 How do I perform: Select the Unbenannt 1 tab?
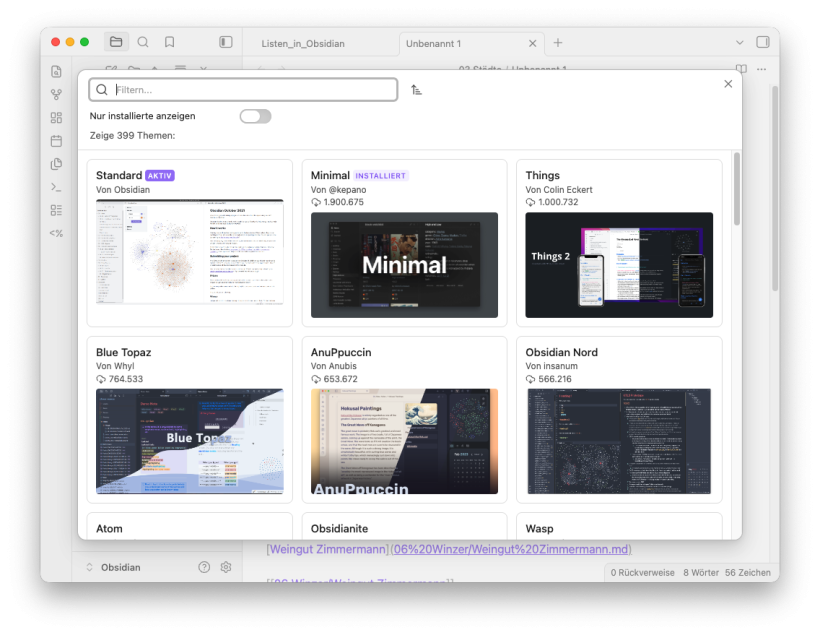434,43
